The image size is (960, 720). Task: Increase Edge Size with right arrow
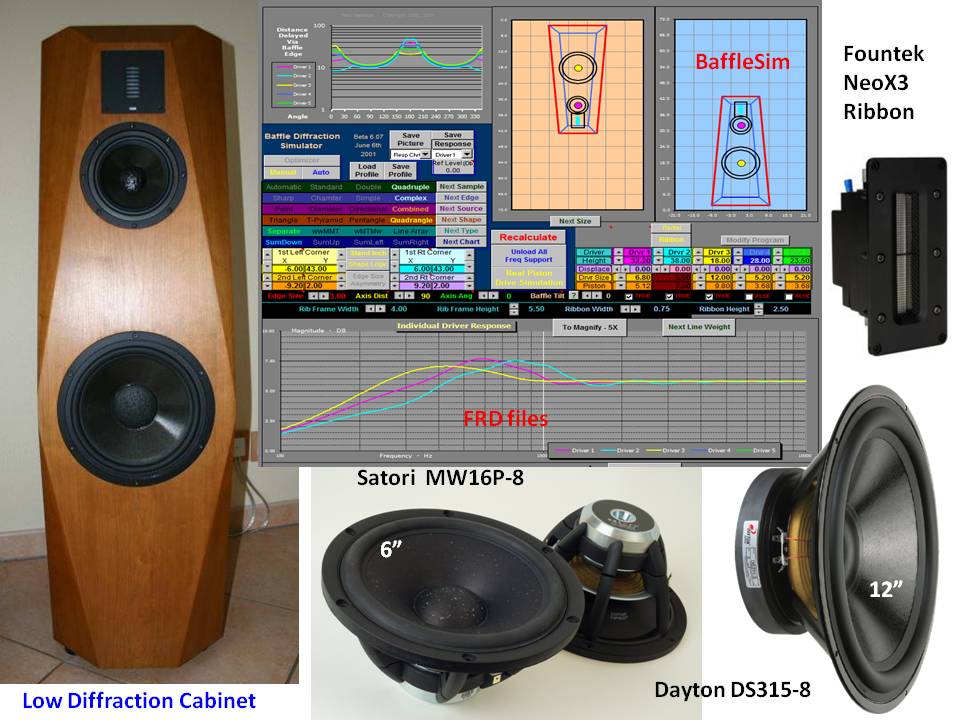(324, 296)
